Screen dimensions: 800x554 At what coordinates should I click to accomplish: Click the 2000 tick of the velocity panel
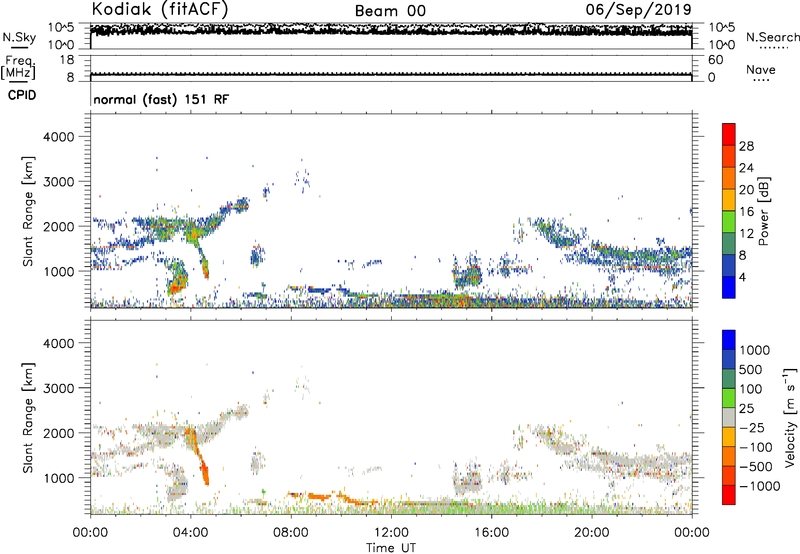[x=58, y=433]
